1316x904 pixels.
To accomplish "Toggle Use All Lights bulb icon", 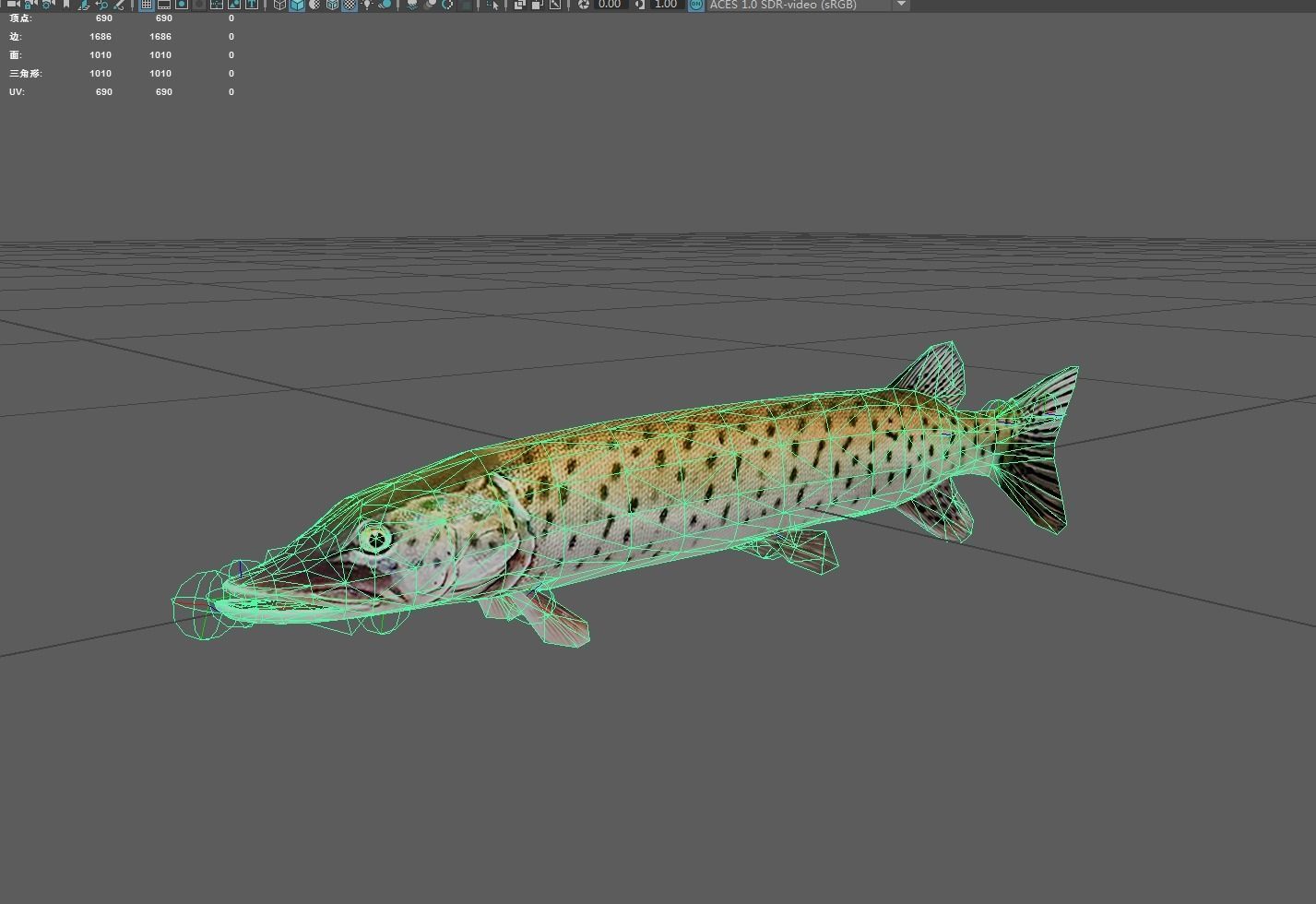I will [x=367, y=5].
